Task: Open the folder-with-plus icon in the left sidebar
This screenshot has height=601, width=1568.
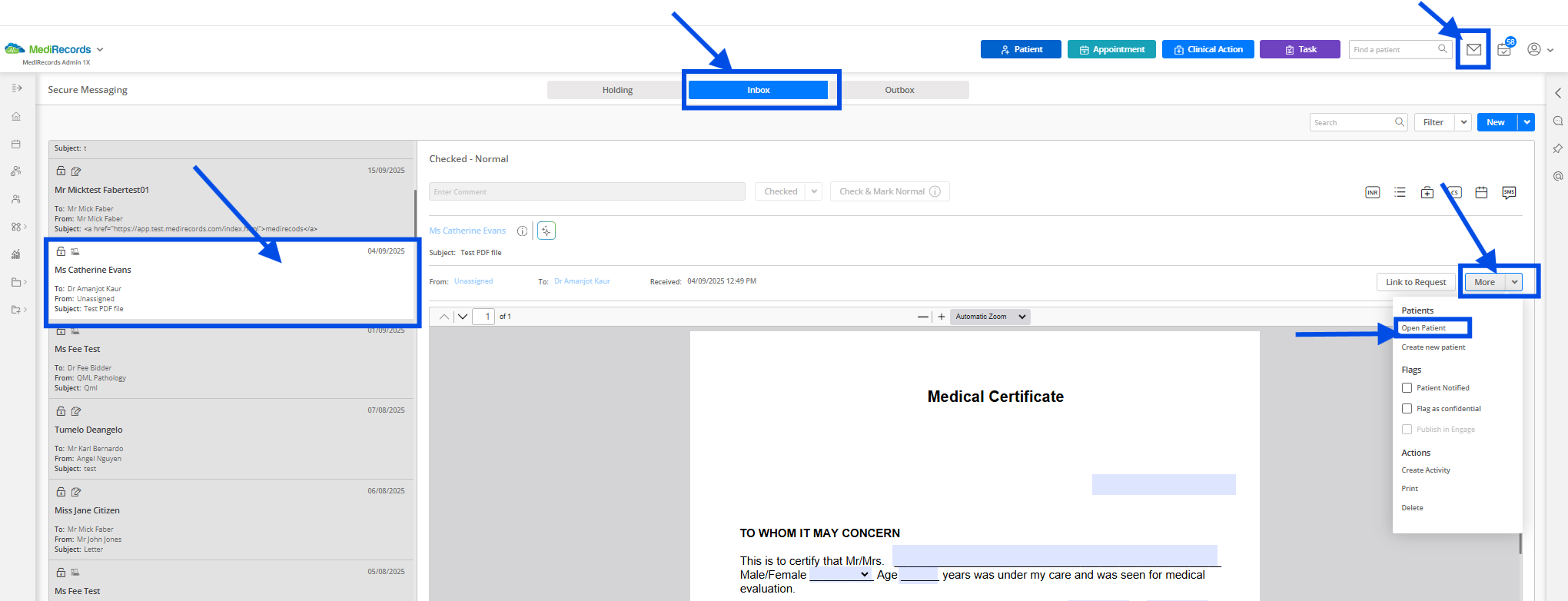Action: [x=18, y=310]
